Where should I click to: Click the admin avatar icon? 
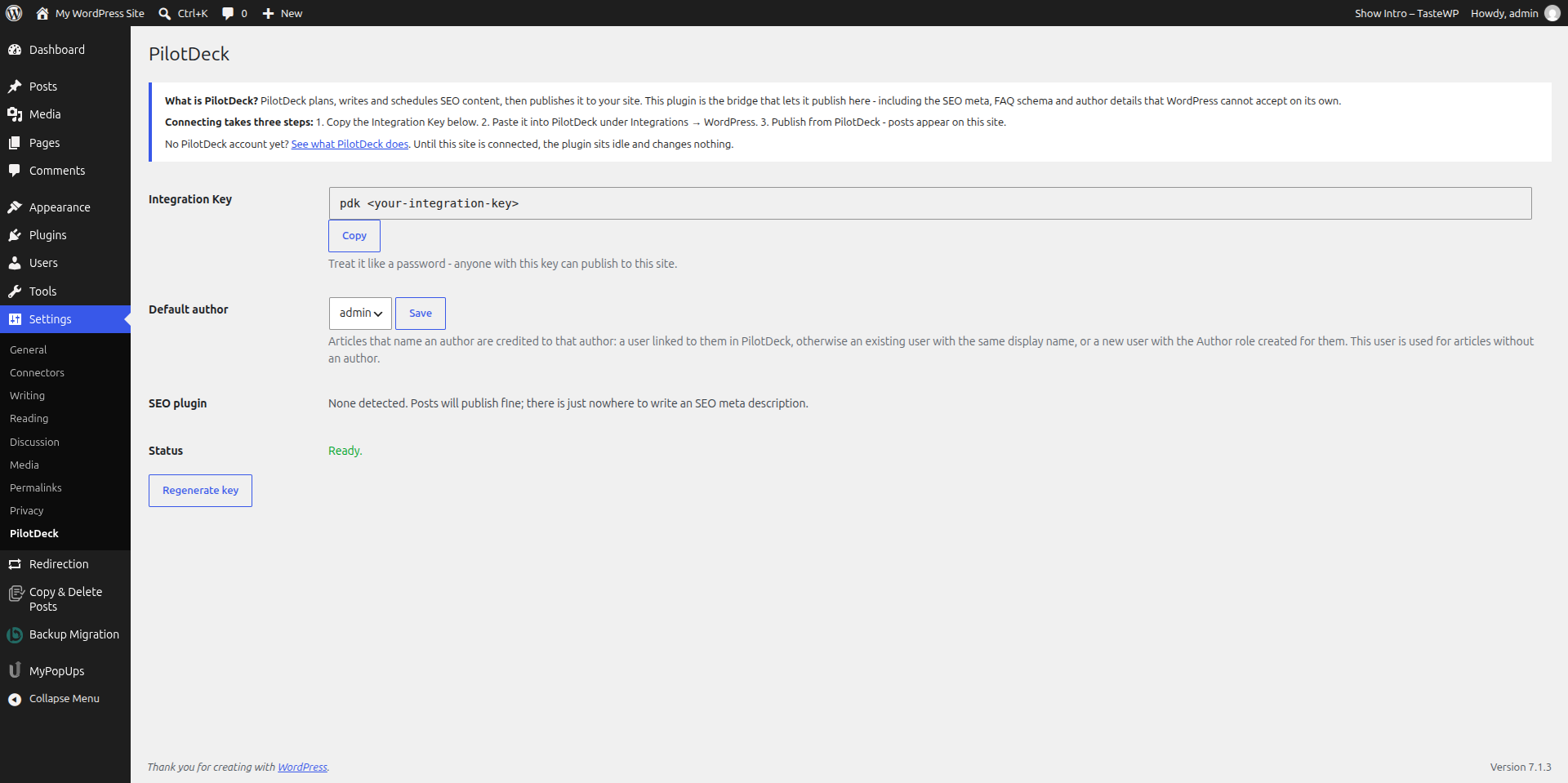coord(1552,13)
